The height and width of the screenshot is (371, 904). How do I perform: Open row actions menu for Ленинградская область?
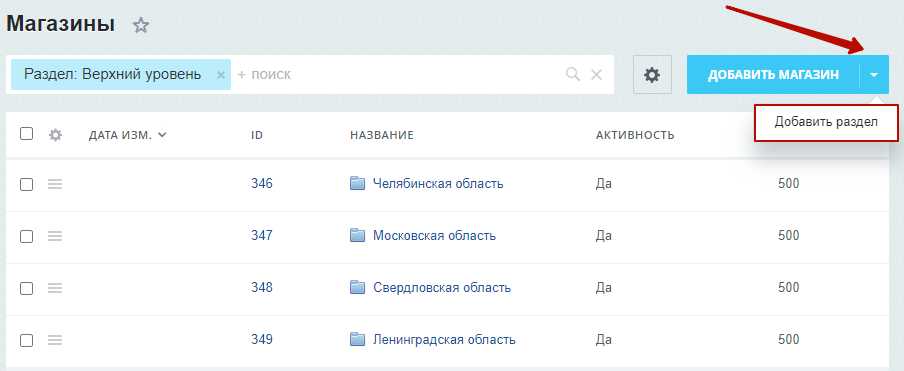point(55,339)
